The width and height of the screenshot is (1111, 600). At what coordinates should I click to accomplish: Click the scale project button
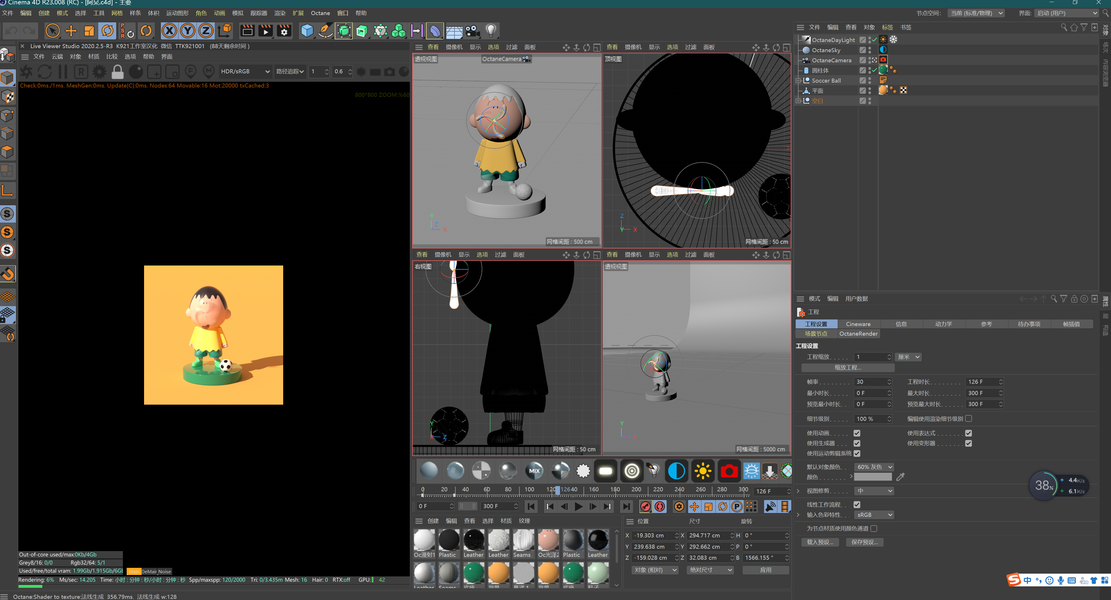click(847, 368)
